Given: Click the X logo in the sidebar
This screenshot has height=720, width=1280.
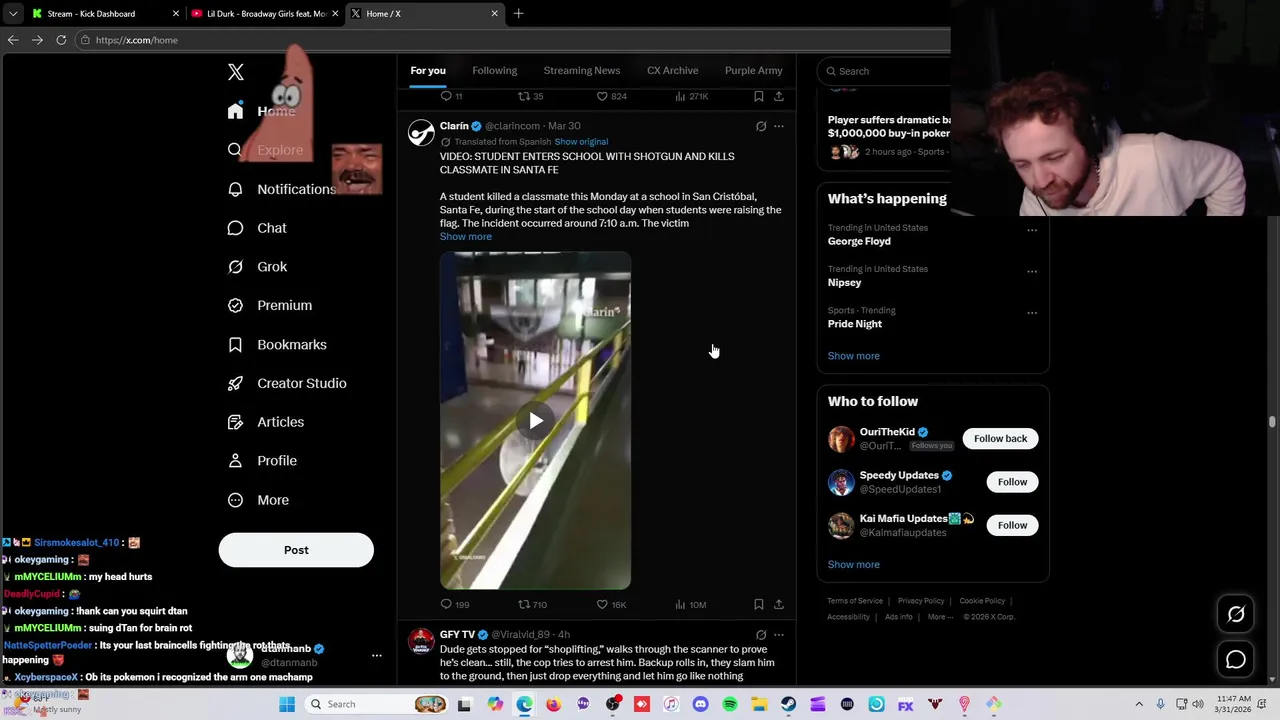Looking at the screenshot, I should tap(236, 72).
